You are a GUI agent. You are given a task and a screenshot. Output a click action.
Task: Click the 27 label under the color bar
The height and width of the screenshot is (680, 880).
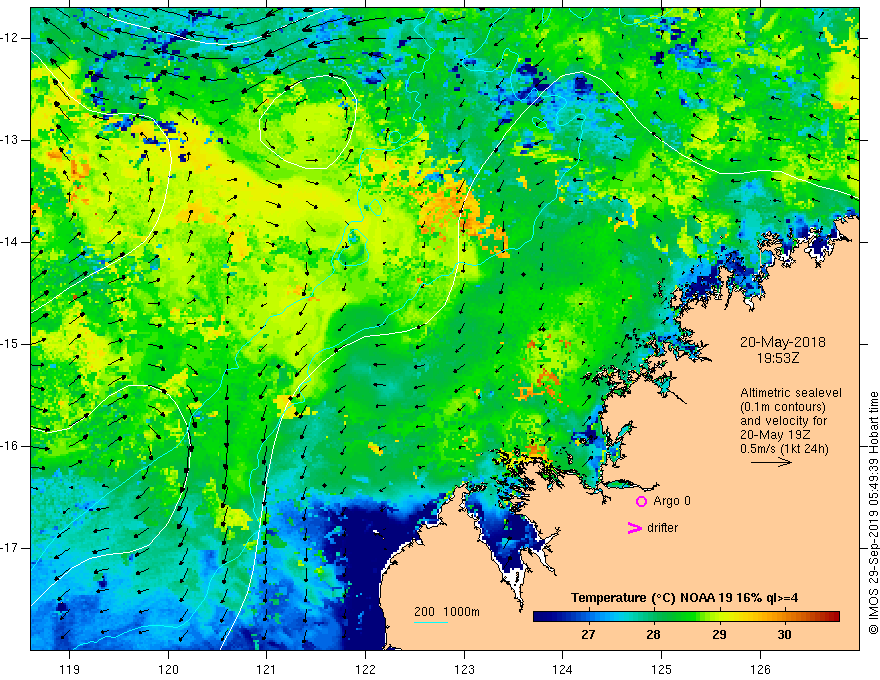tap(588, 635)
